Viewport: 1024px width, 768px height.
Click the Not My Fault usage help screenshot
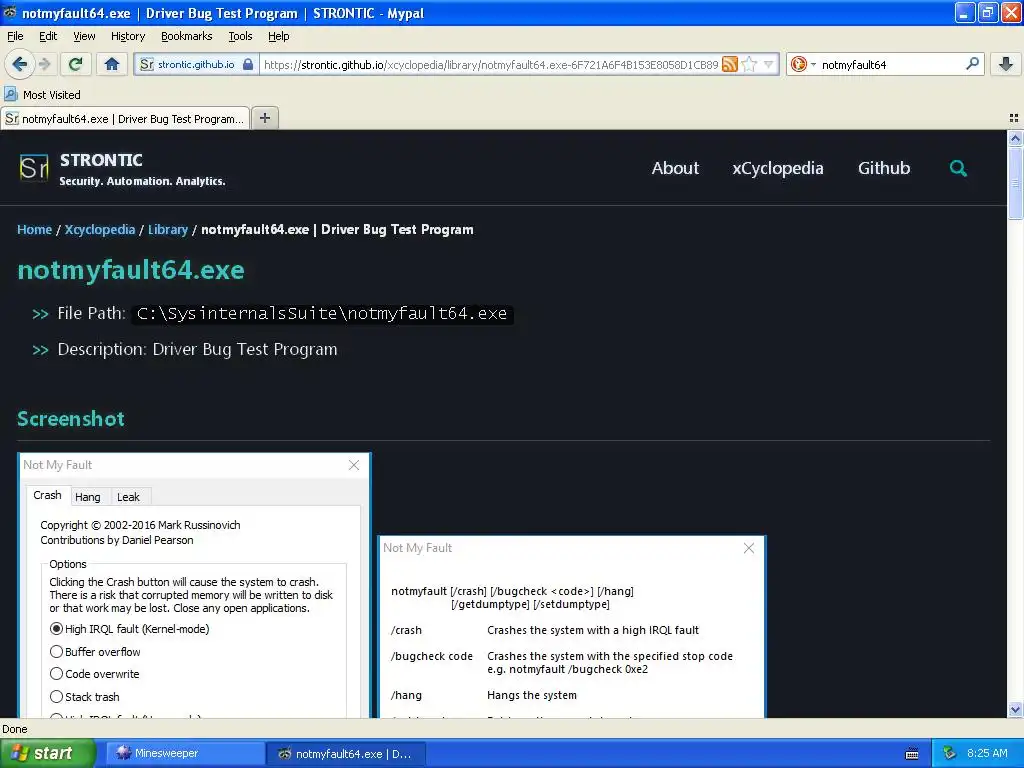pyautogui.click(x=571, y=627)
